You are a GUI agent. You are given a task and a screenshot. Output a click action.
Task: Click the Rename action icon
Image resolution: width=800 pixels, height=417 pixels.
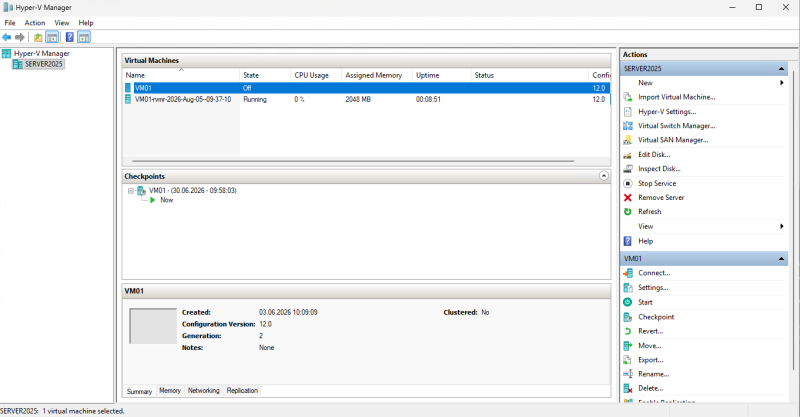point(628,374)
